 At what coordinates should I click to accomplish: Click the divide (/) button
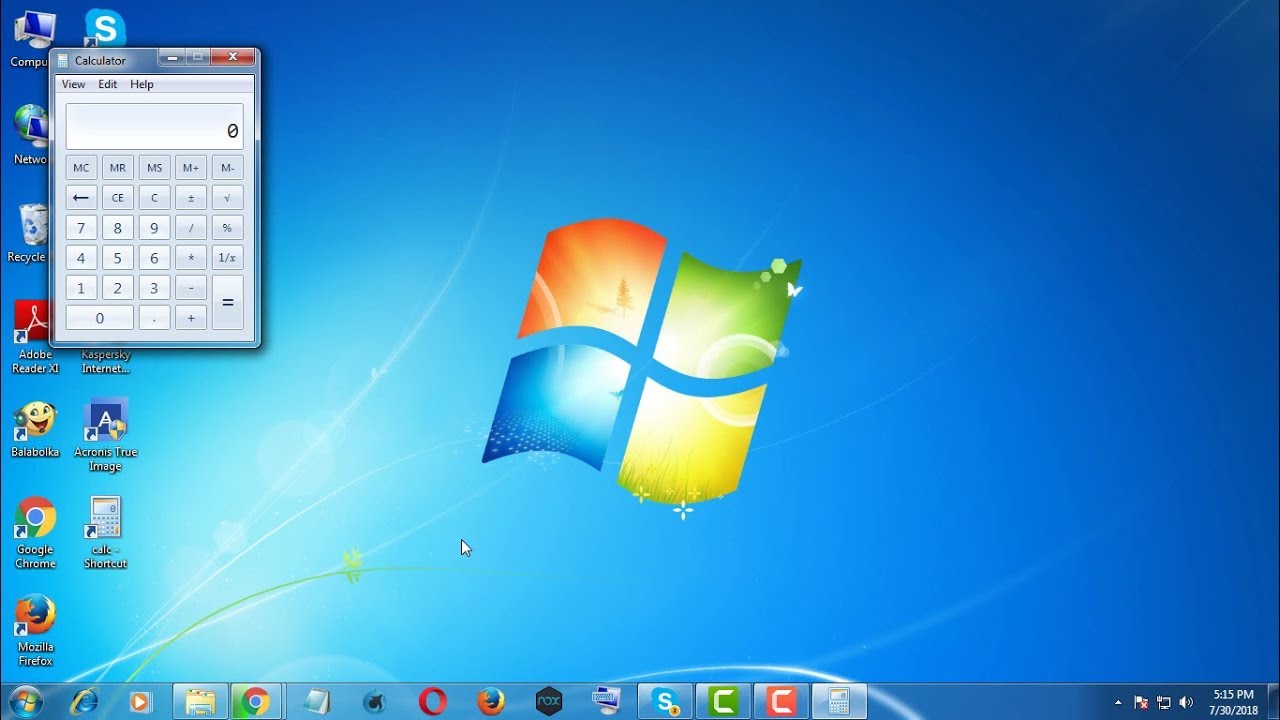[x=191, y=228]
